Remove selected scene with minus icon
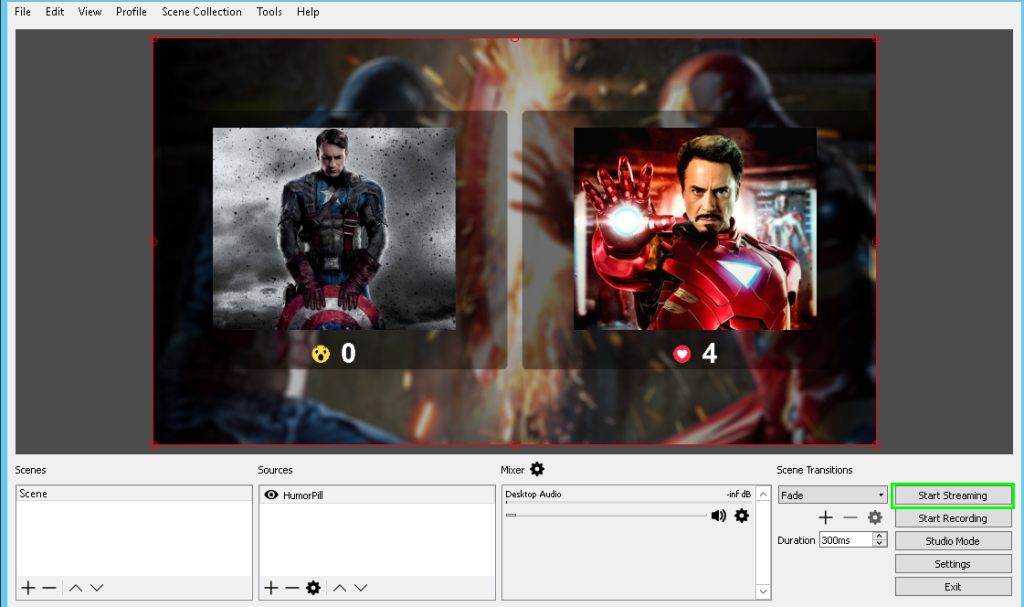1024x607 pixels. pyautogui.click(x=49, y=588)
